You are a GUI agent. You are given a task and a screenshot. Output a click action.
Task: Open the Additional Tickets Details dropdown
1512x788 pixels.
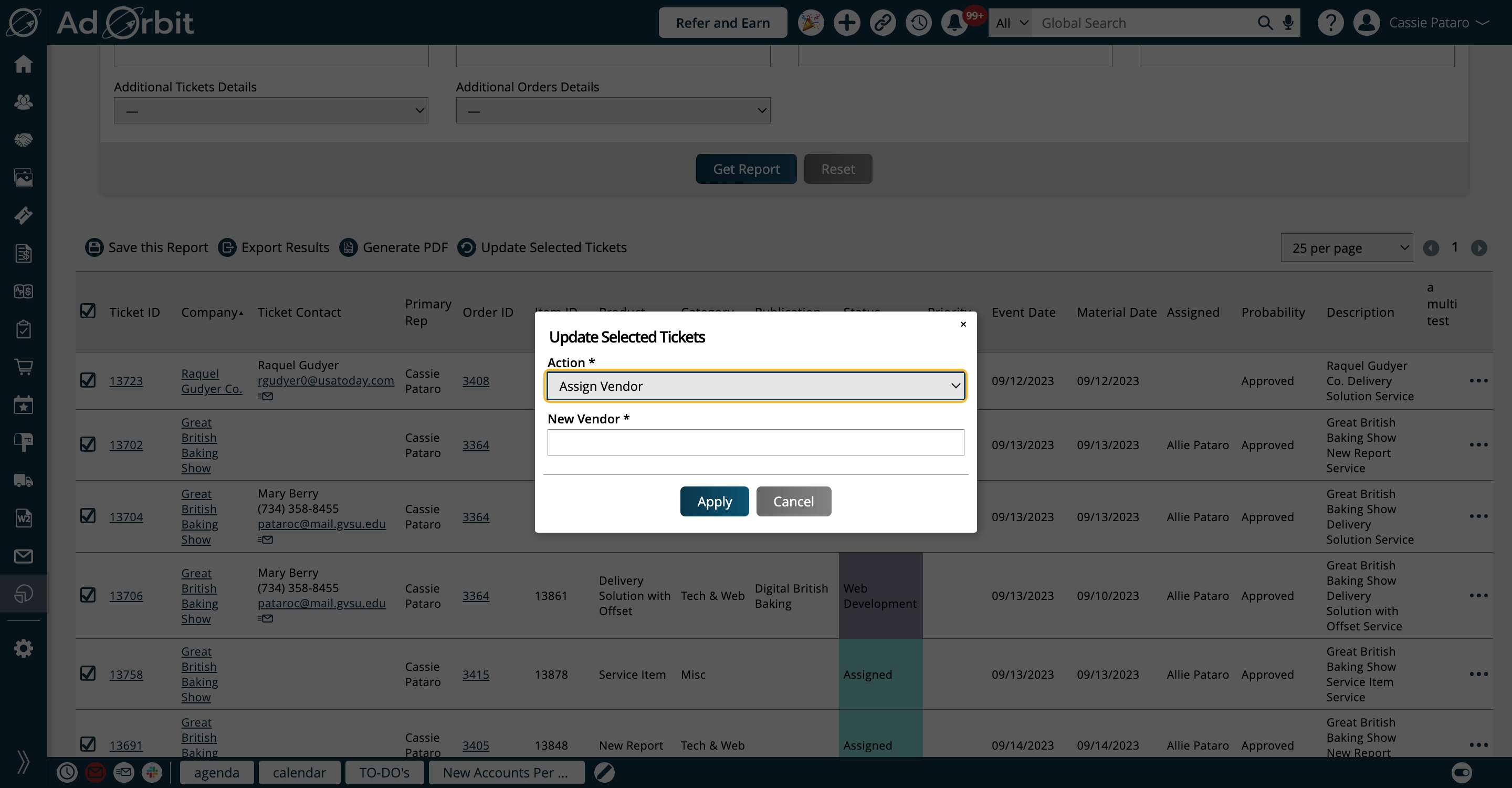coord(270,110)
